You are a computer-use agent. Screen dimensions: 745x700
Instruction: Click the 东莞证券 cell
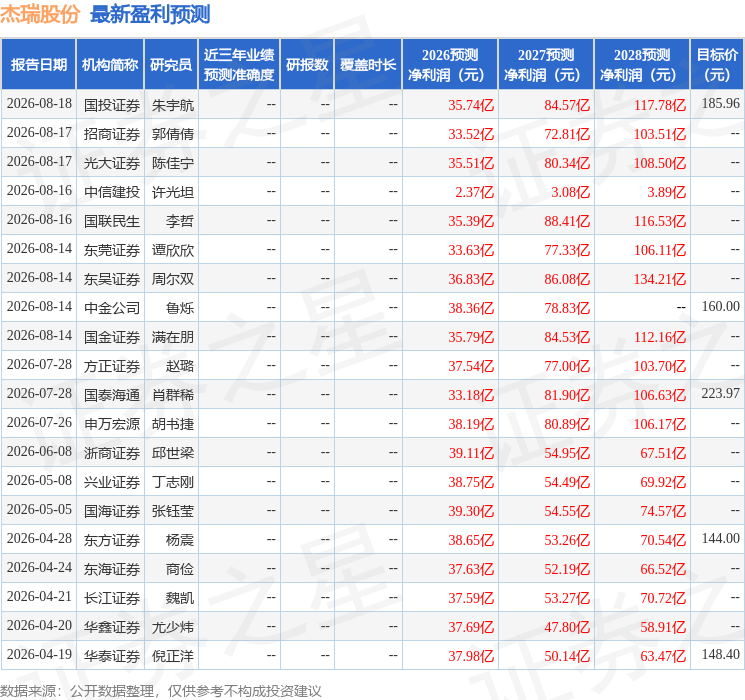click(112, 249)
